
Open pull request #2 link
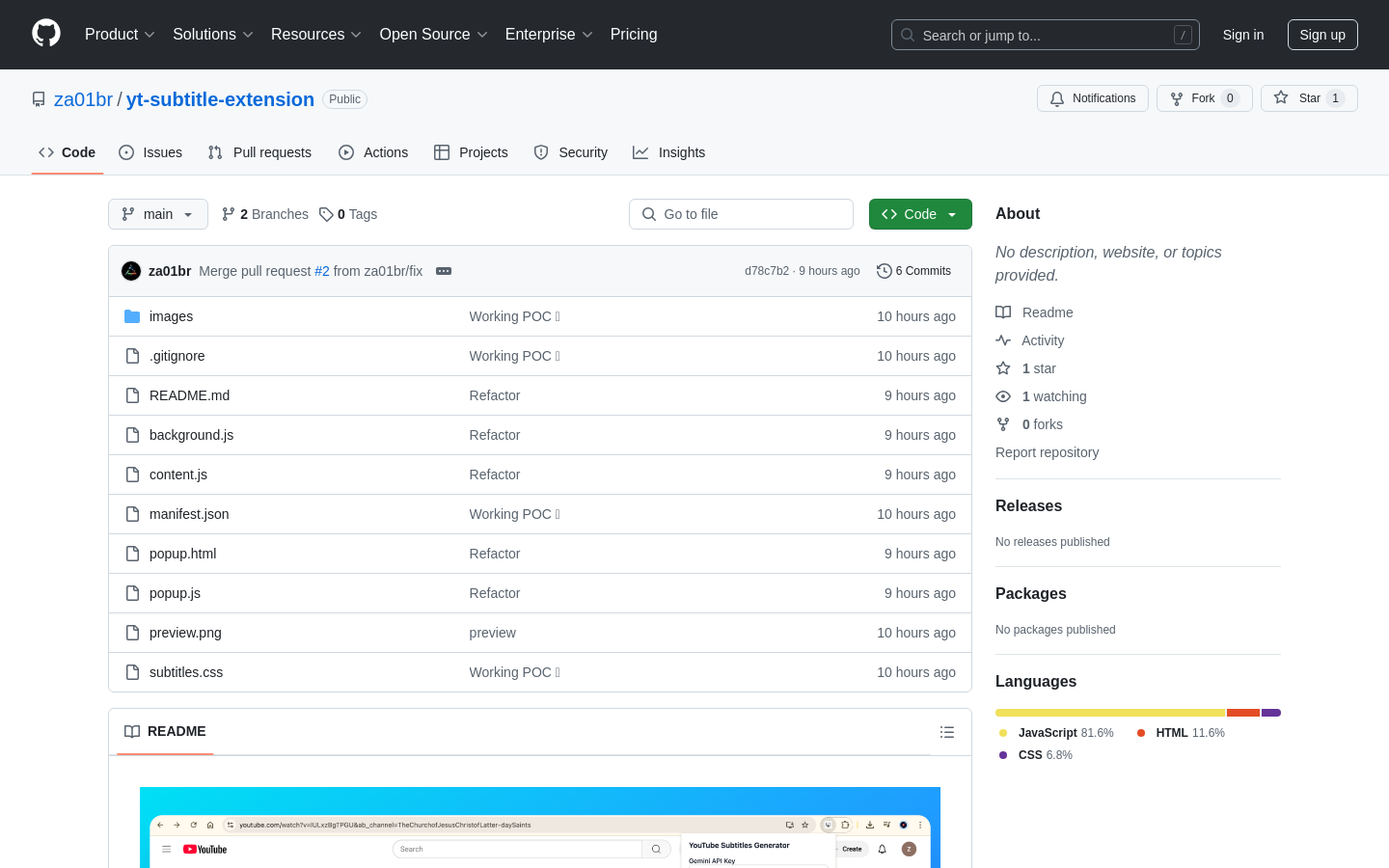pos(322,271)
